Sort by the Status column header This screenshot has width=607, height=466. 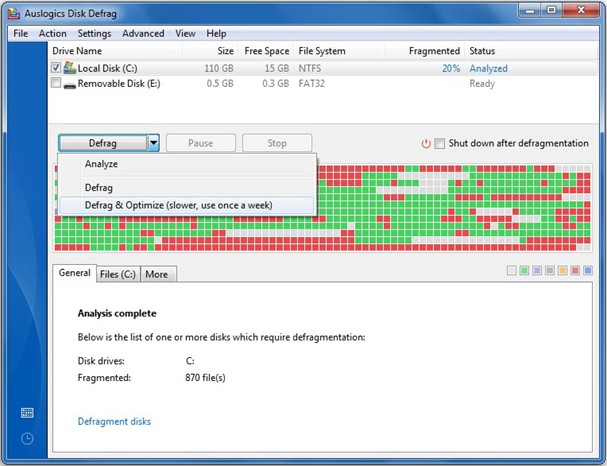pyautogui.click(x=531, y=51)
